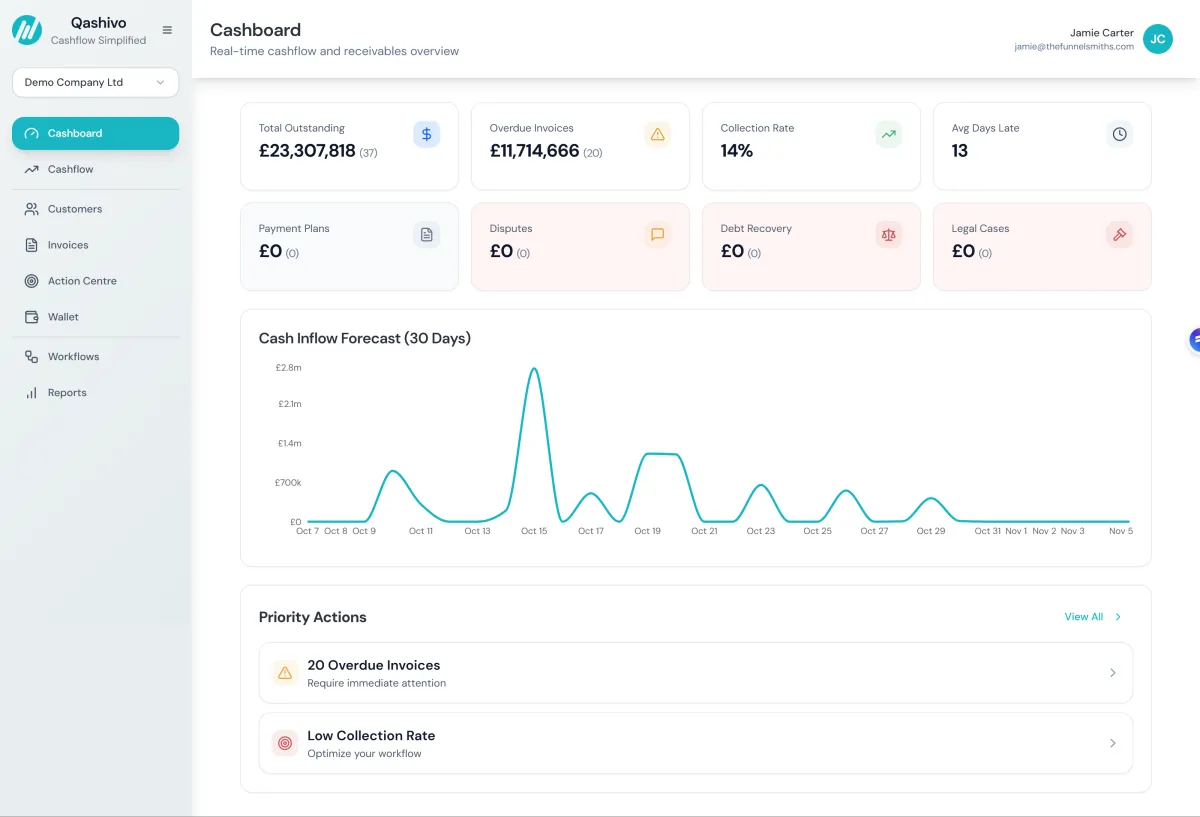Image resolution: width=1200 pixels, height=817 pixels.
Task: Click the dollar icon on Total Outstanding
Action: tap(426, 134)
